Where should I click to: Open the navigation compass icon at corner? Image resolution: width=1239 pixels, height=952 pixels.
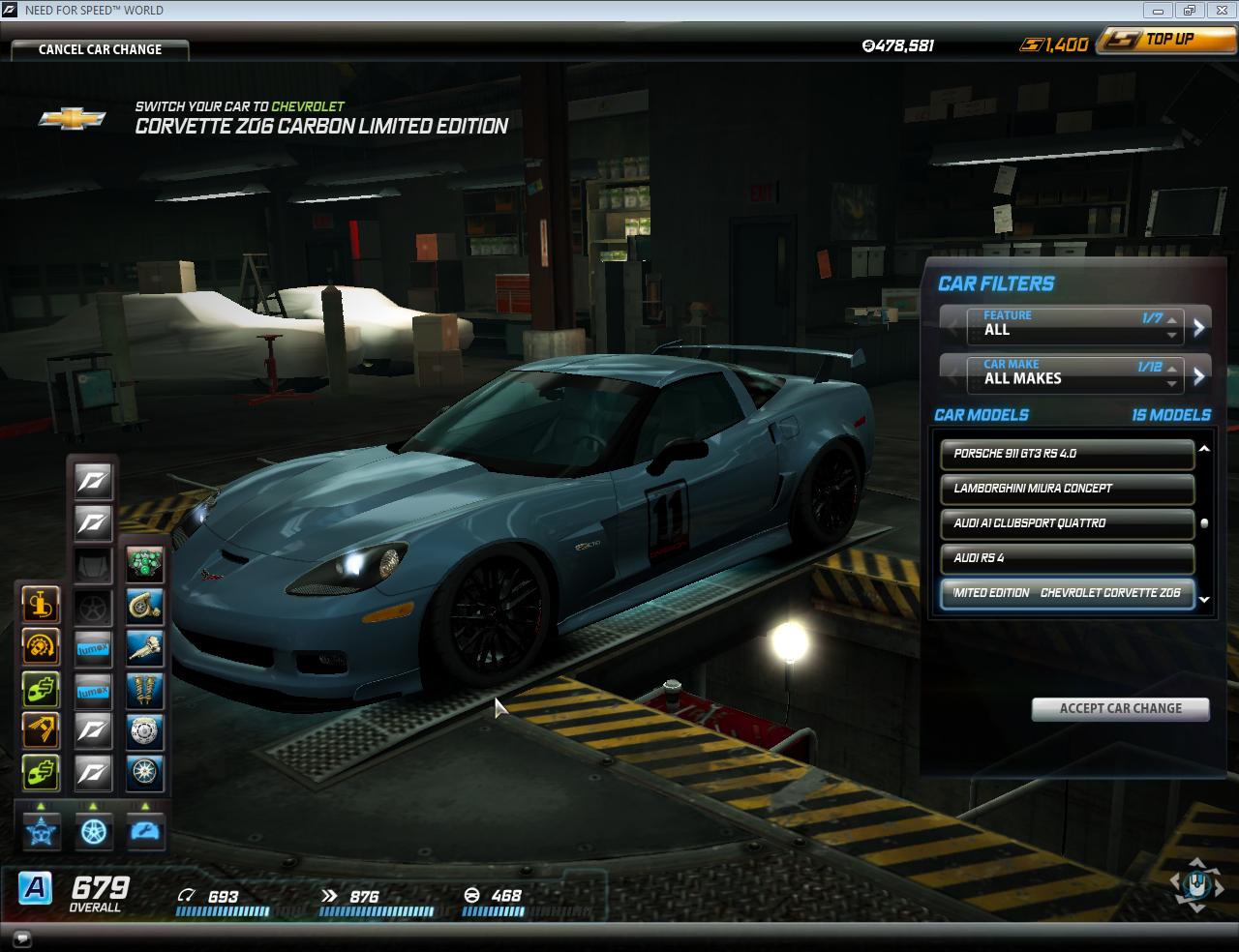coord(1196,883)
